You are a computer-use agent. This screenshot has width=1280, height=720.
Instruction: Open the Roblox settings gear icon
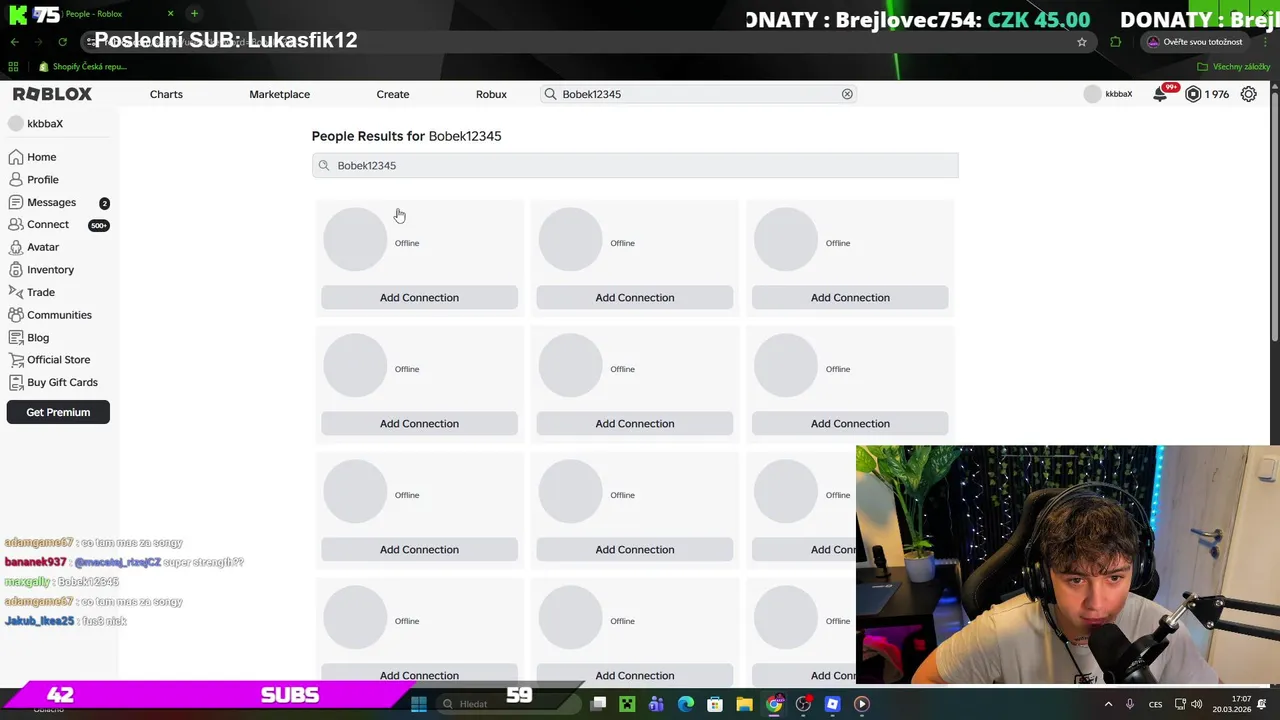(1248, 94)
